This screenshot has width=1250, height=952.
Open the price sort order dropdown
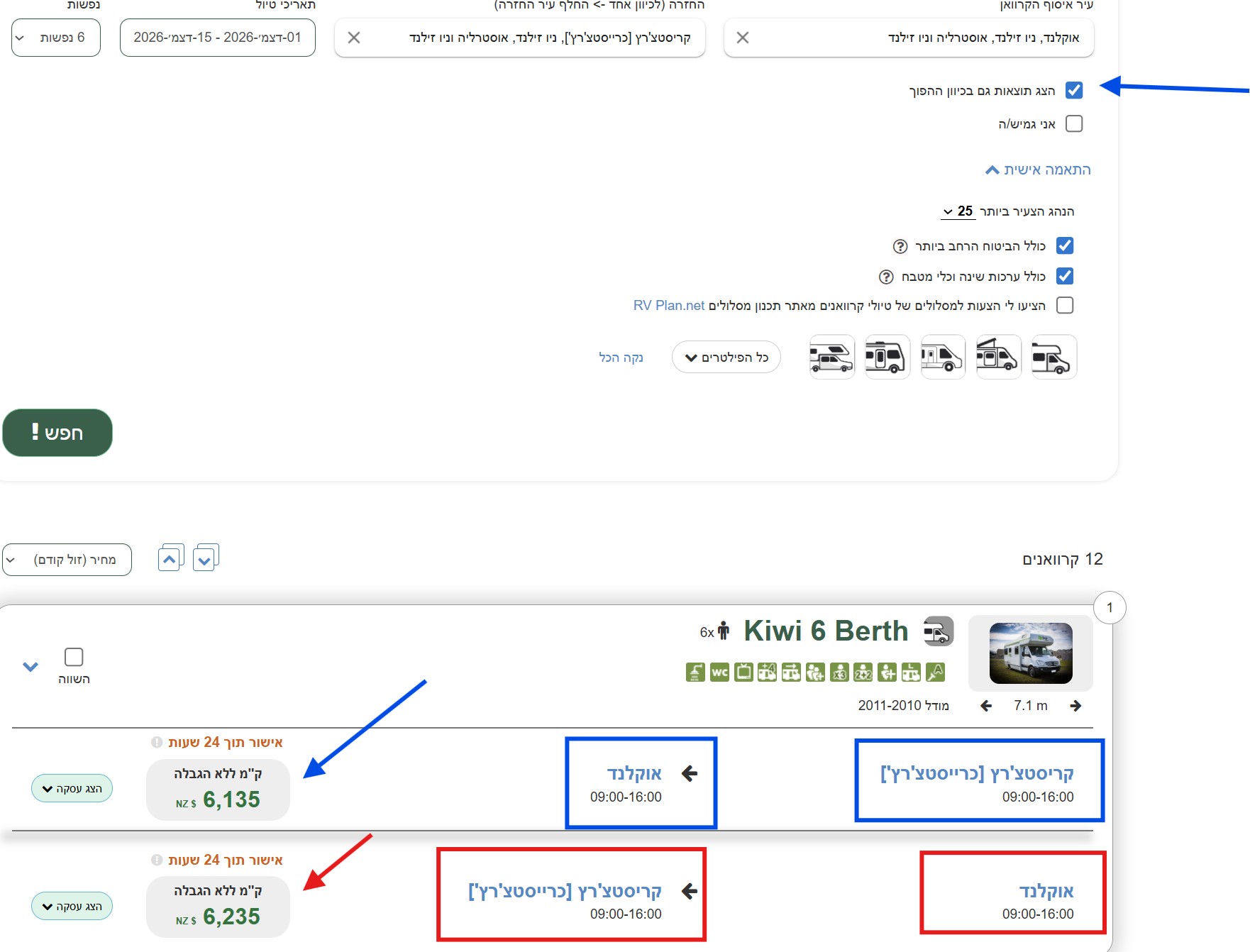pyautogui.click(x=67, y=560)
